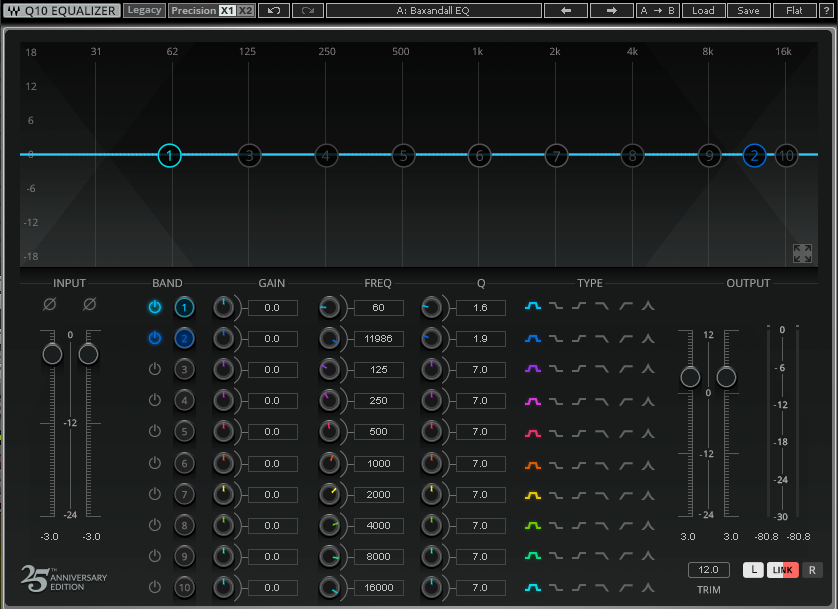The width and height of the screenshot is (838, 609).
Task: Enable band 3 with its power button
Action: click(x=154, y=369)
